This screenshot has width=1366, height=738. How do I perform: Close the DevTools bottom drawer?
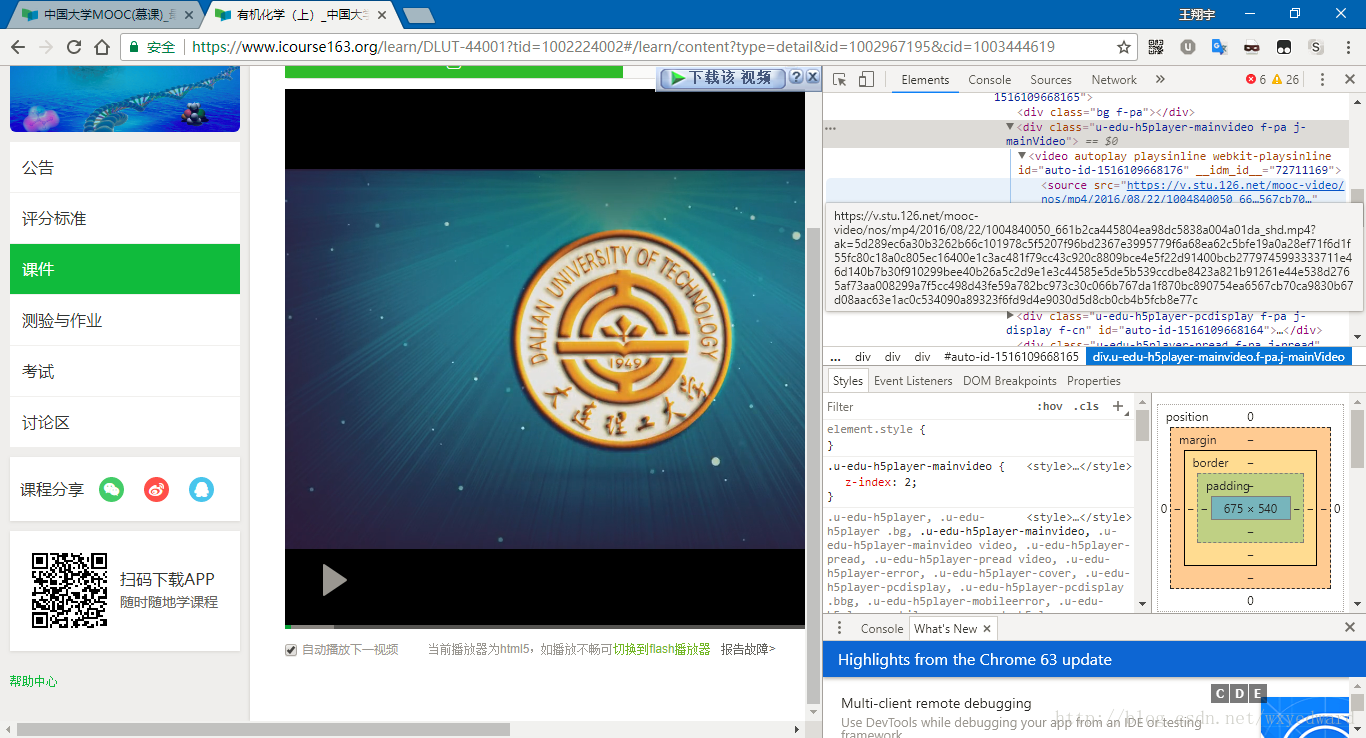coord(1350,628)
